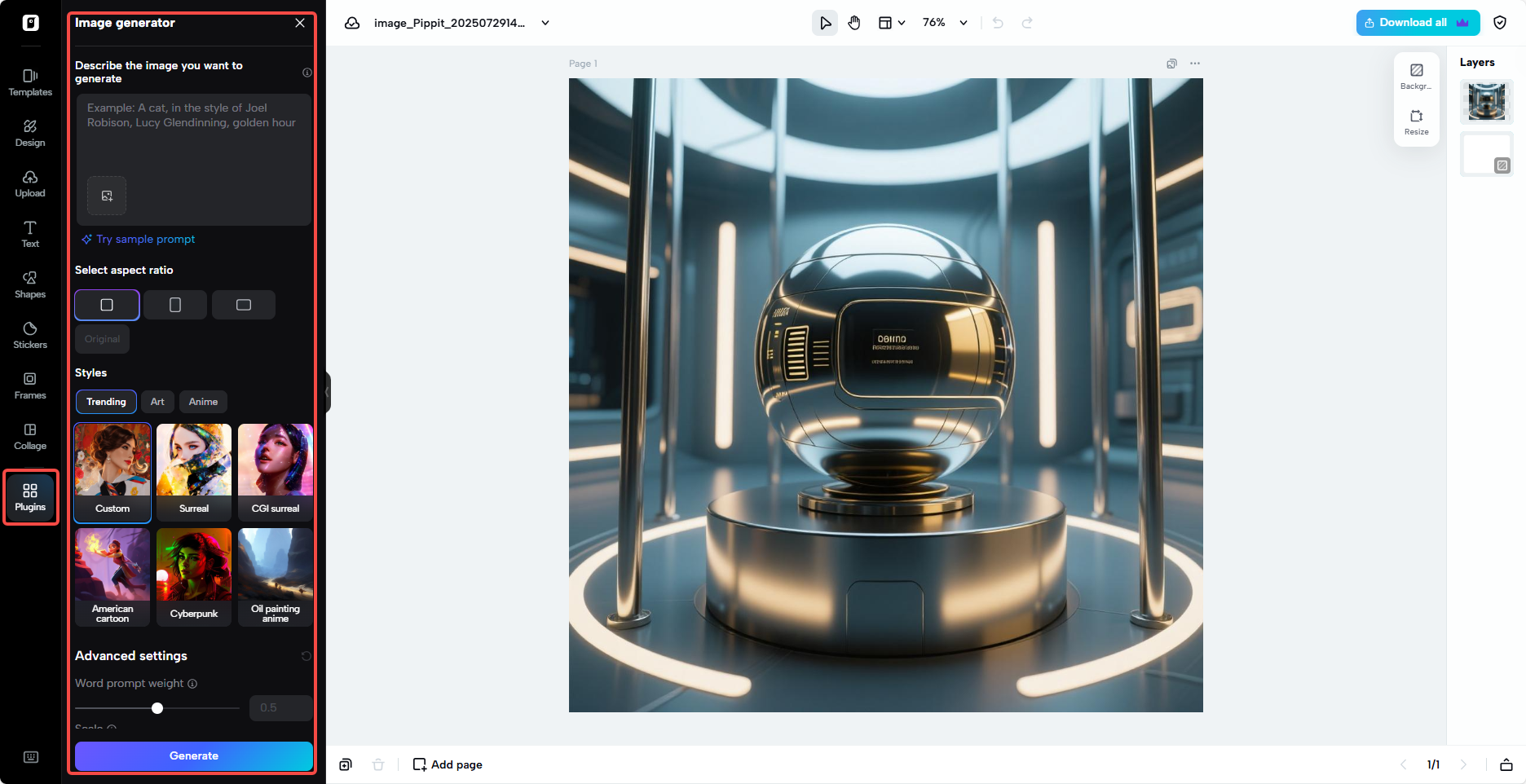Click the file name image_Pippit title
The width and height of the screenshot is (1526, 784).
[x=449, y=23]
